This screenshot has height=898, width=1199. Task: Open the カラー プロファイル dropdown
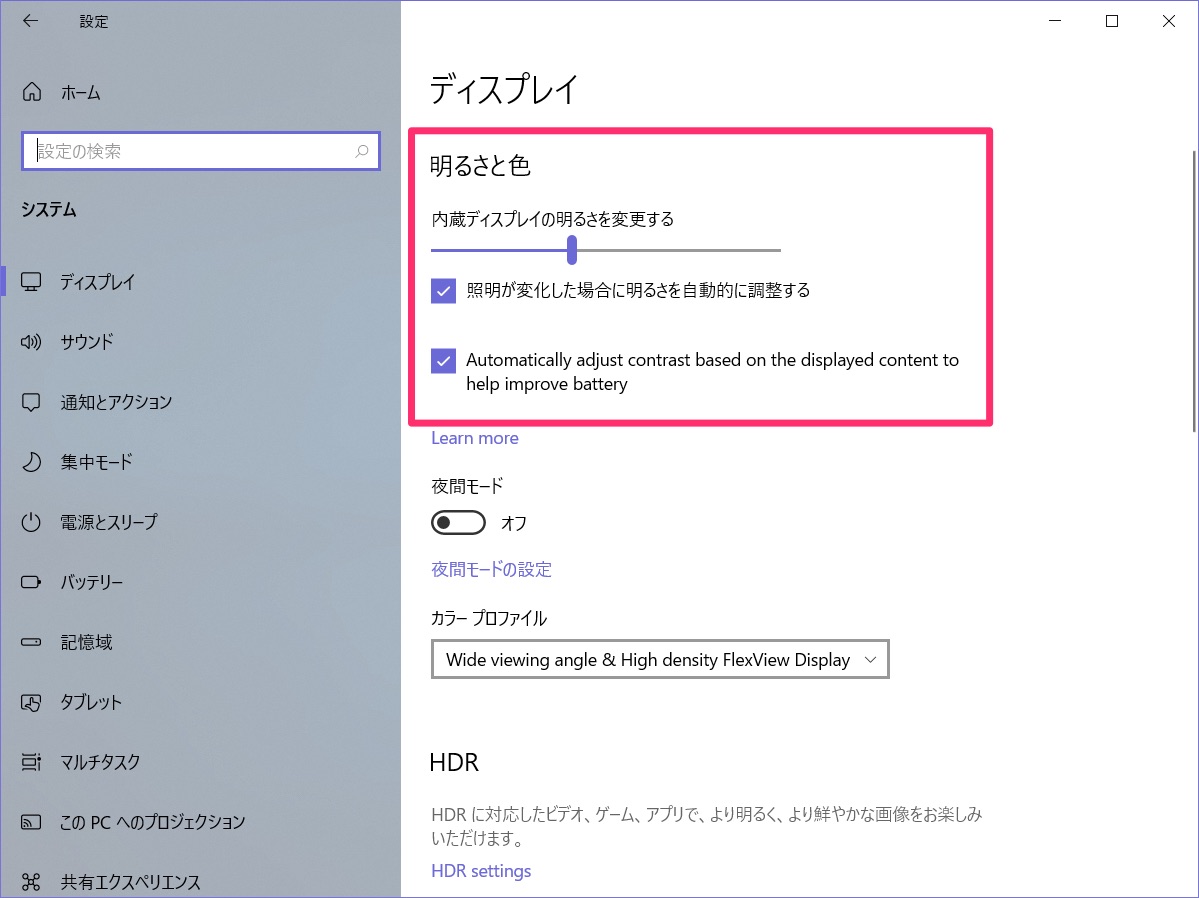pos(660,659)
